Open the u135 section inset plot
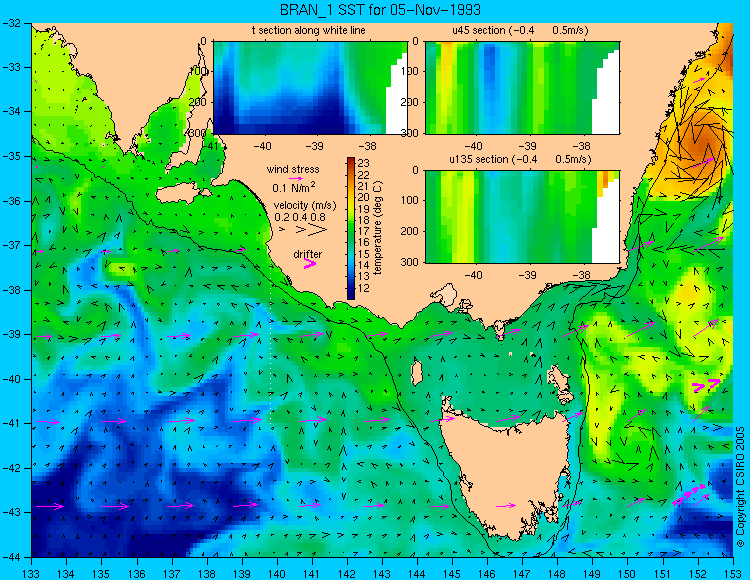Screen dimensions: 750x580 522,217
